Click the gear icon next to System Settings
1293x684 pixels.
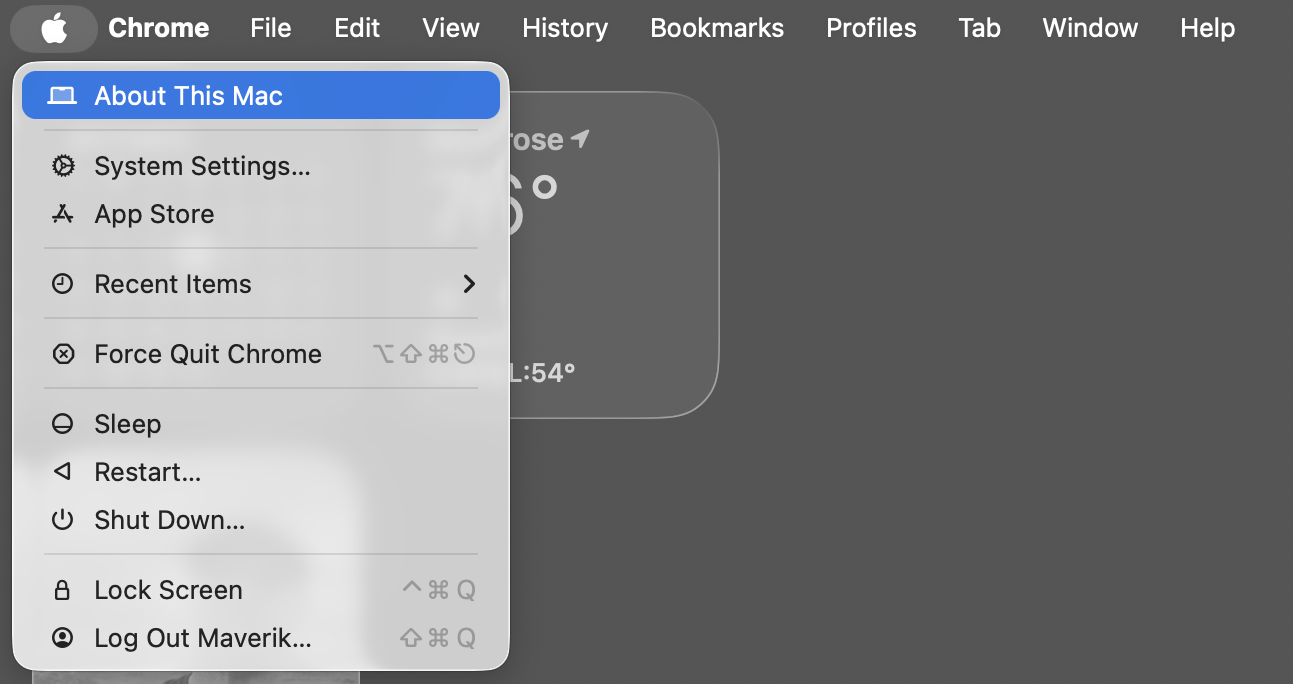pyautogui.click(x=63, y=166)
